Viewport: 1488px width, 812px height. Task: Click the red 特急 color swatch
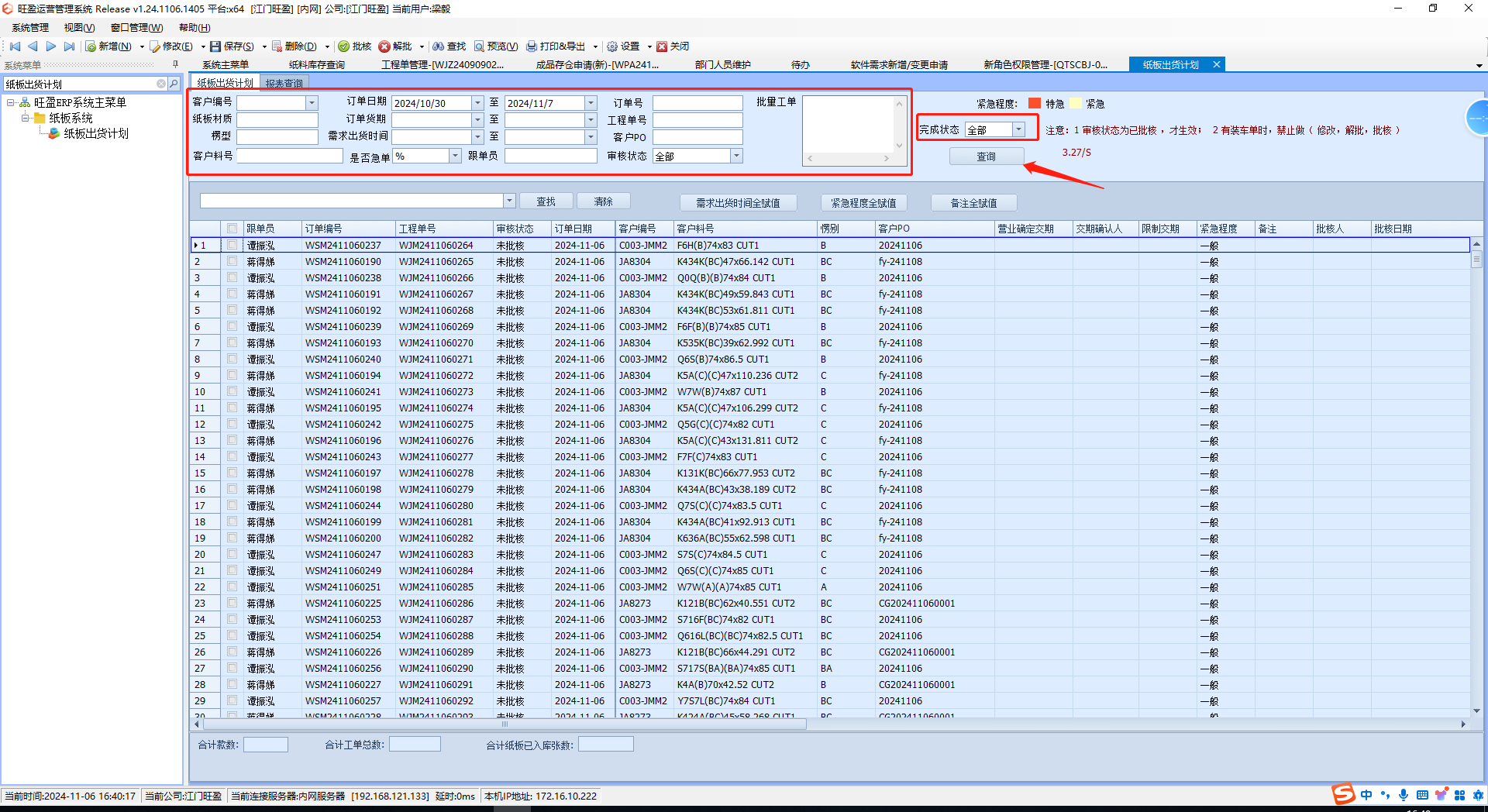click(1035, 103)
